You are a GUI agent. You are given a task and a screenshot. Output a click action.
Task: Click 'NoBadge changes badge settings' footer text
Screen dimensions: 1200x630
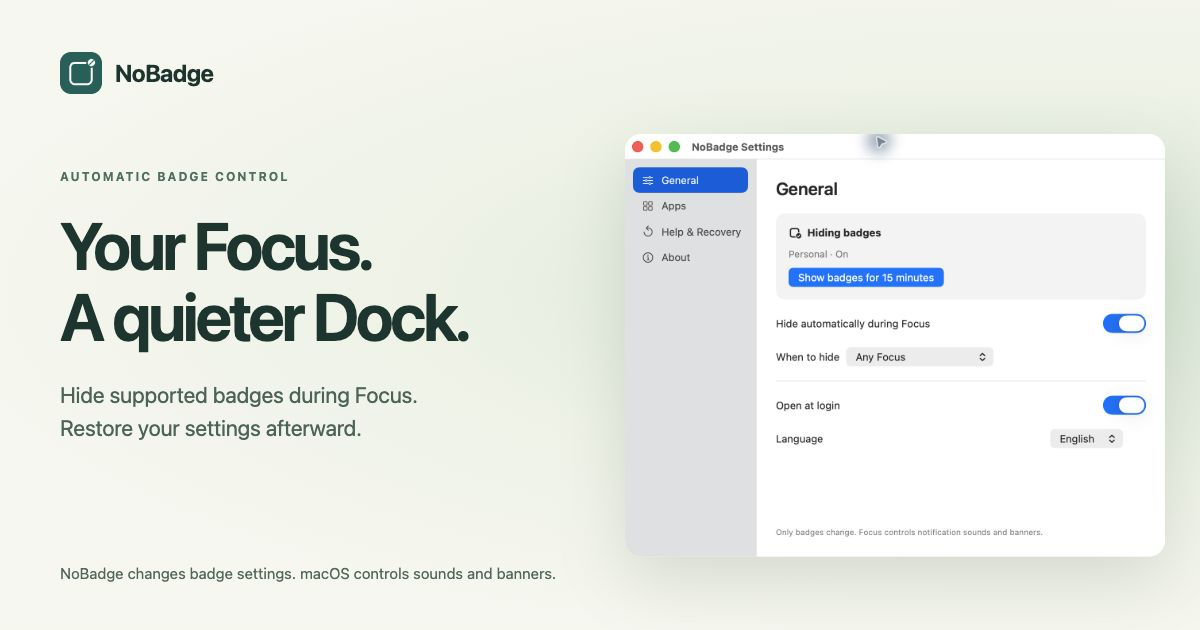click(308, 574)
